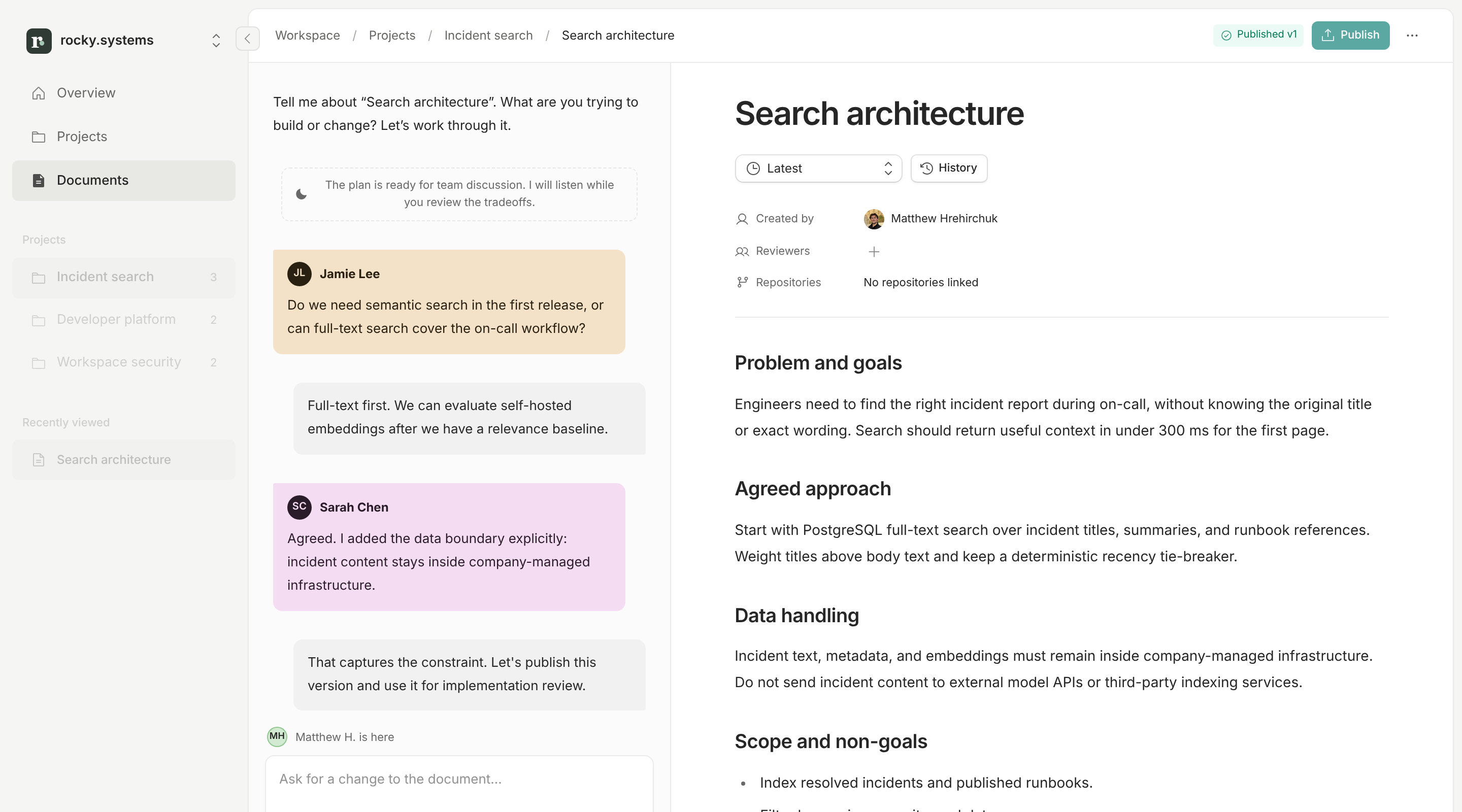Navigate to Workspace breadcrumb
This screenshot has width=1462, height=812.
point(308,35)
